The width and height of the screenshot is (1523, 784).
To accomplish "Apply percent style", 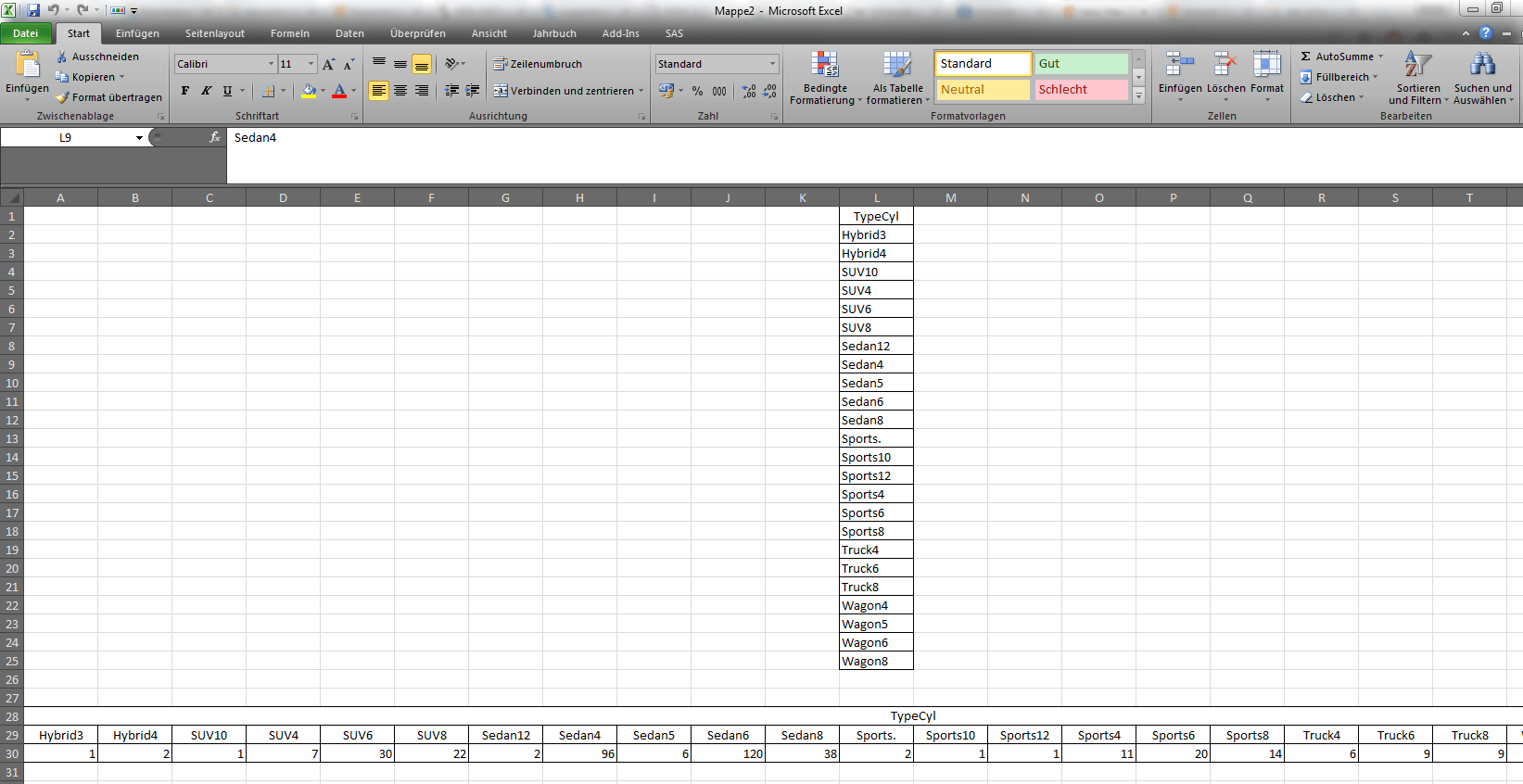I will 697,91.
